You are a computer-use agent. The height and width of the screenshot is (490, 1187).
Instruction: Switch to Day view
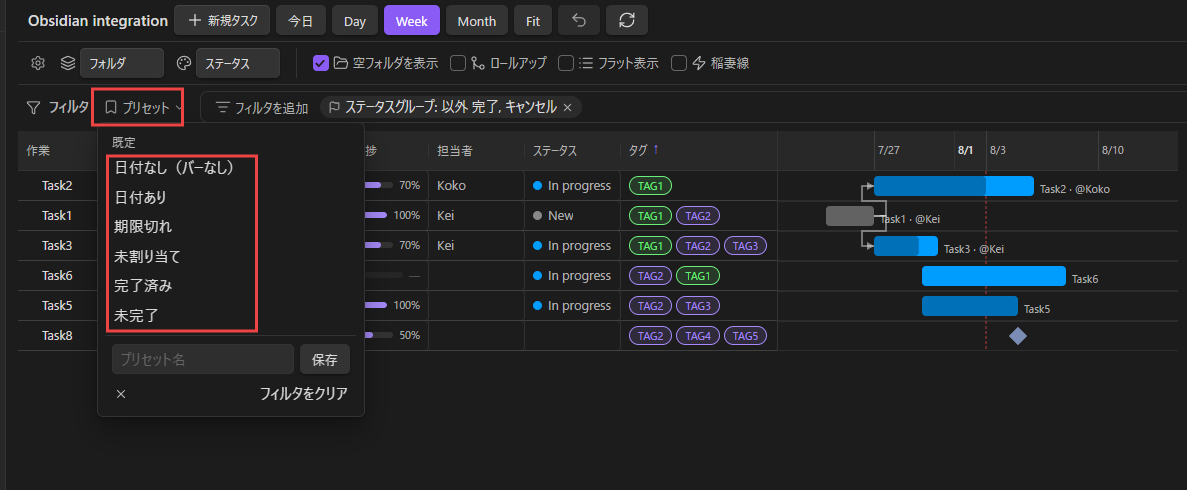click(354, 20)
